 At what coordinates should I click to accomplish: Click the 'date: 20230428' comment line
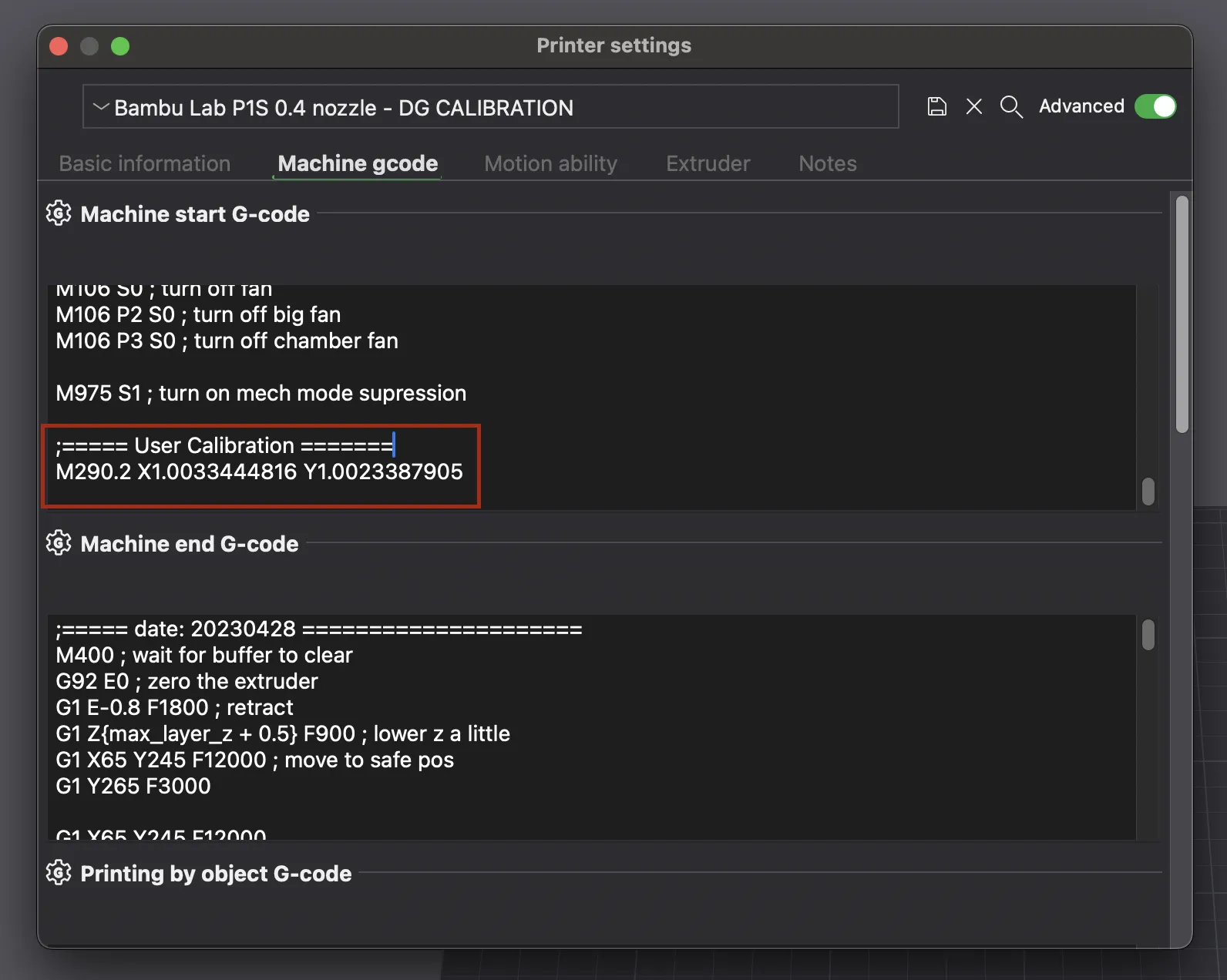point(319,629)
